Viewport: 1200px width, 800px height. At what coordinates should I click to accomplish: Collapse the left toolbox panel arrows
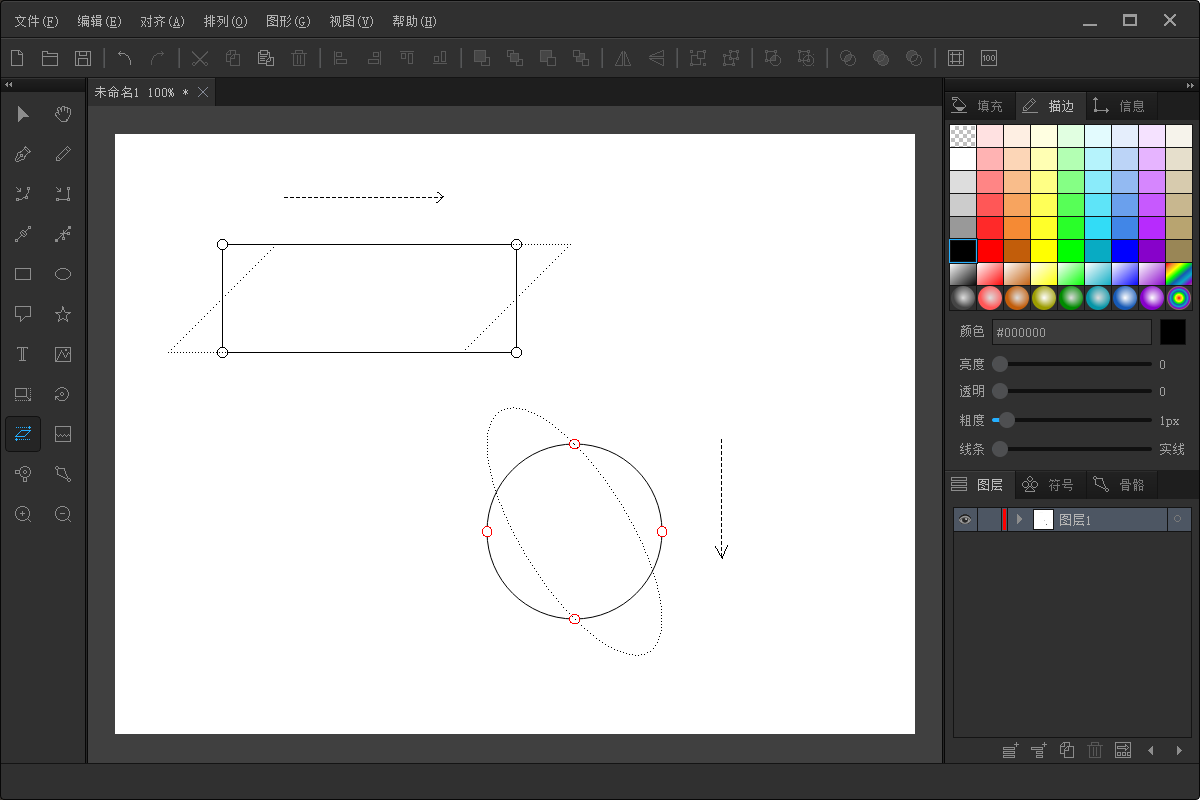click(x=9, y=84)
